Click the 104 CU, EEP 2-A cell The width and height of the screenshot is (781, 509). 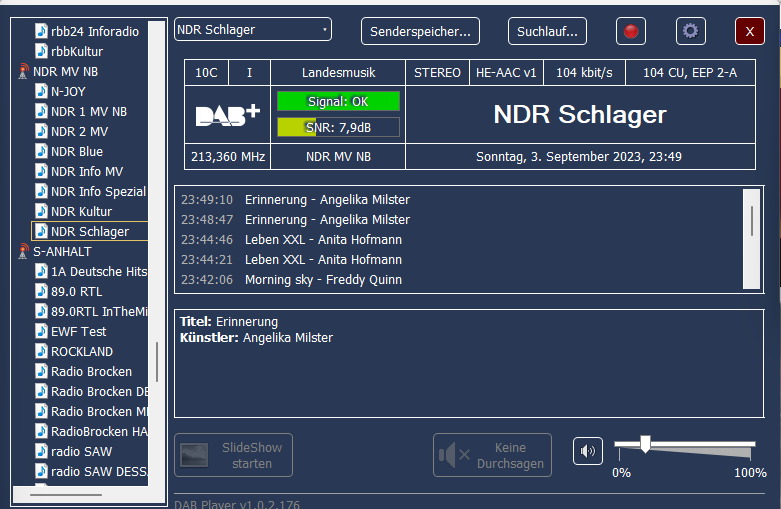pos(690,73)
